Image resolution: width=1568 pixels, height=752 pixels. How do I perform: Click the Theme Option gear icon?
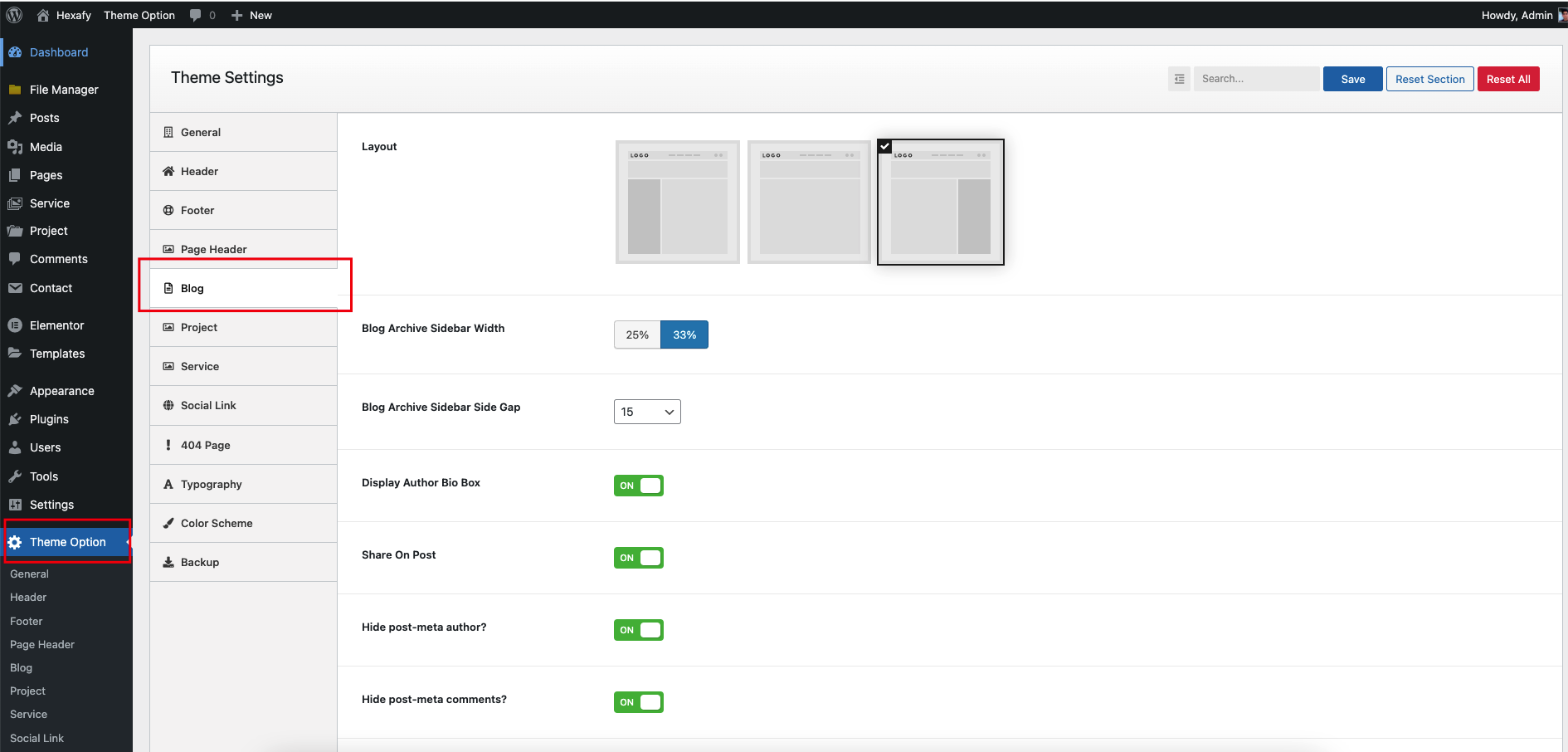click(15, 542)
